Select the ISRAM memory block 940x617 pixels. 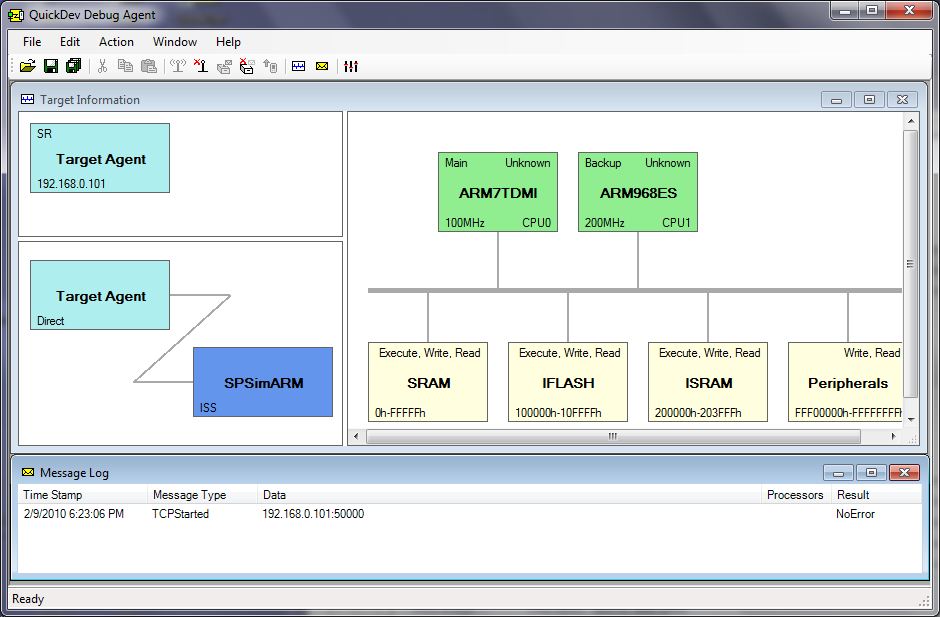[x=708, y=382]
